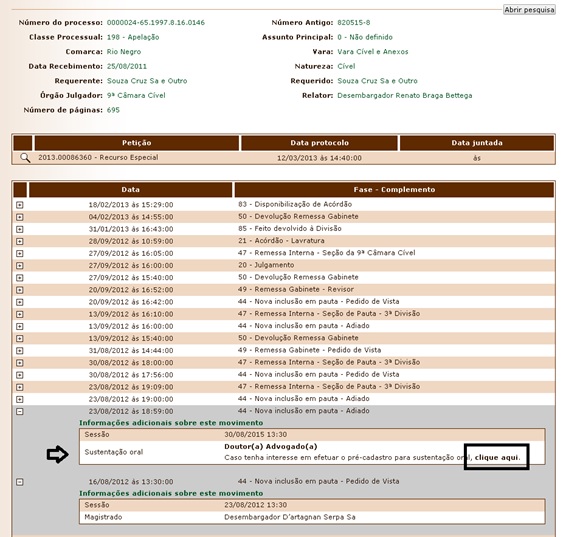This screenshot has width=566, height=537.
Task: Expand the 23/08/2012 19:09 Remessa Interna row
Action: (20, 387)
